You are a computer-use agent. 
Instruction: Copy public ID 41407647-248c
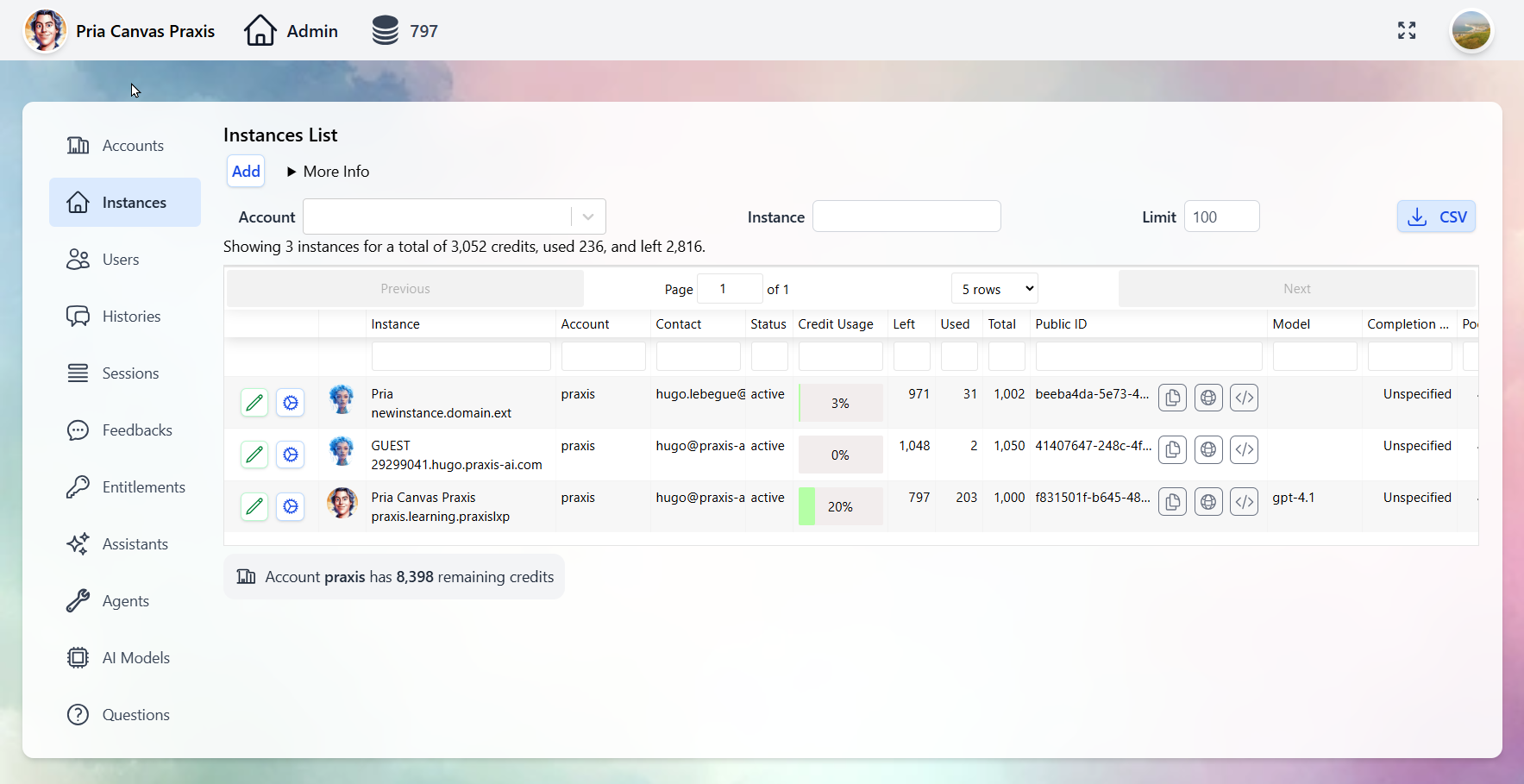(x=1172, y=449)
